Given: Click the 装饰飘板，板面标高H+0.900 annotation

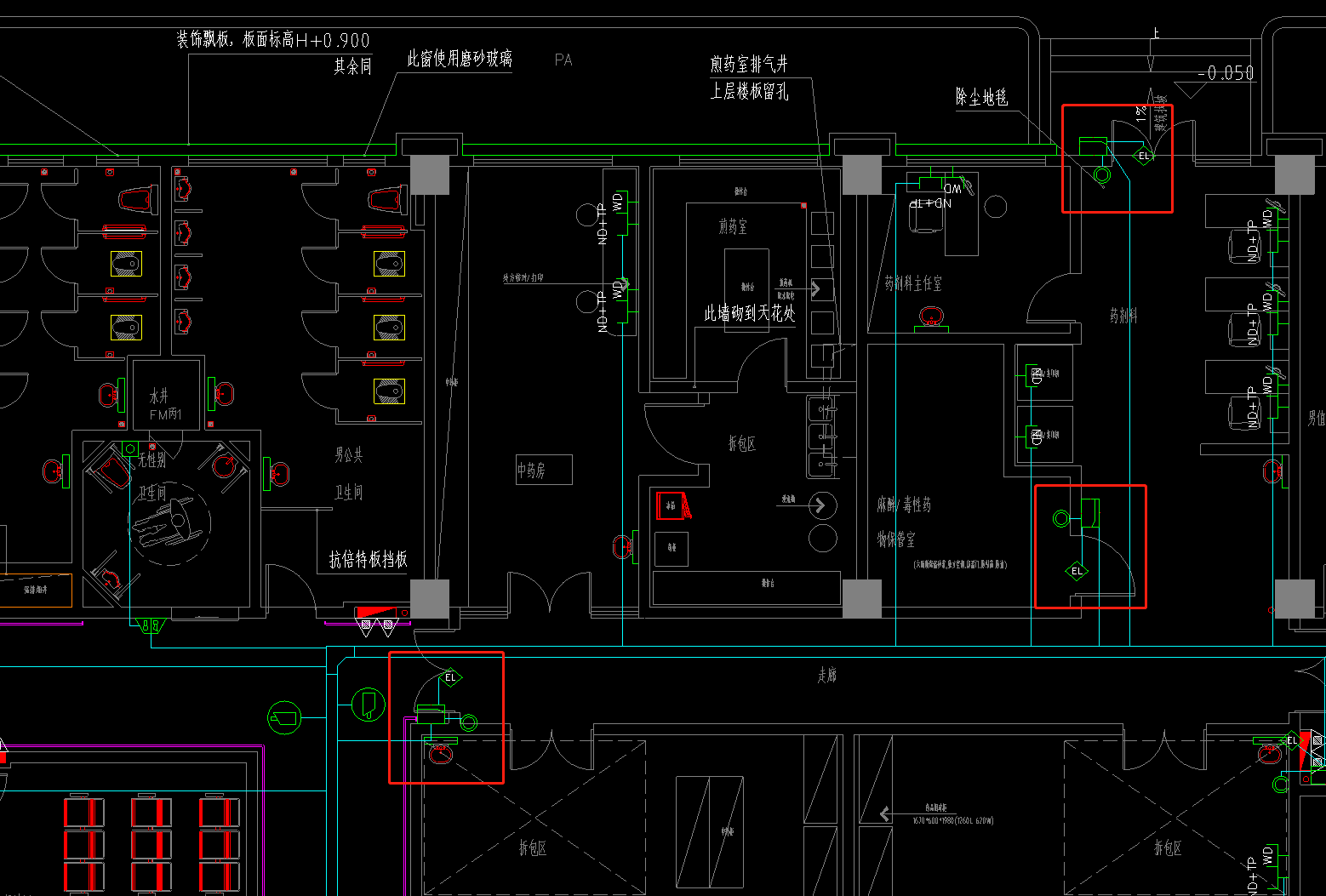Looking at the screenshot, I should [x=273, y=39].
